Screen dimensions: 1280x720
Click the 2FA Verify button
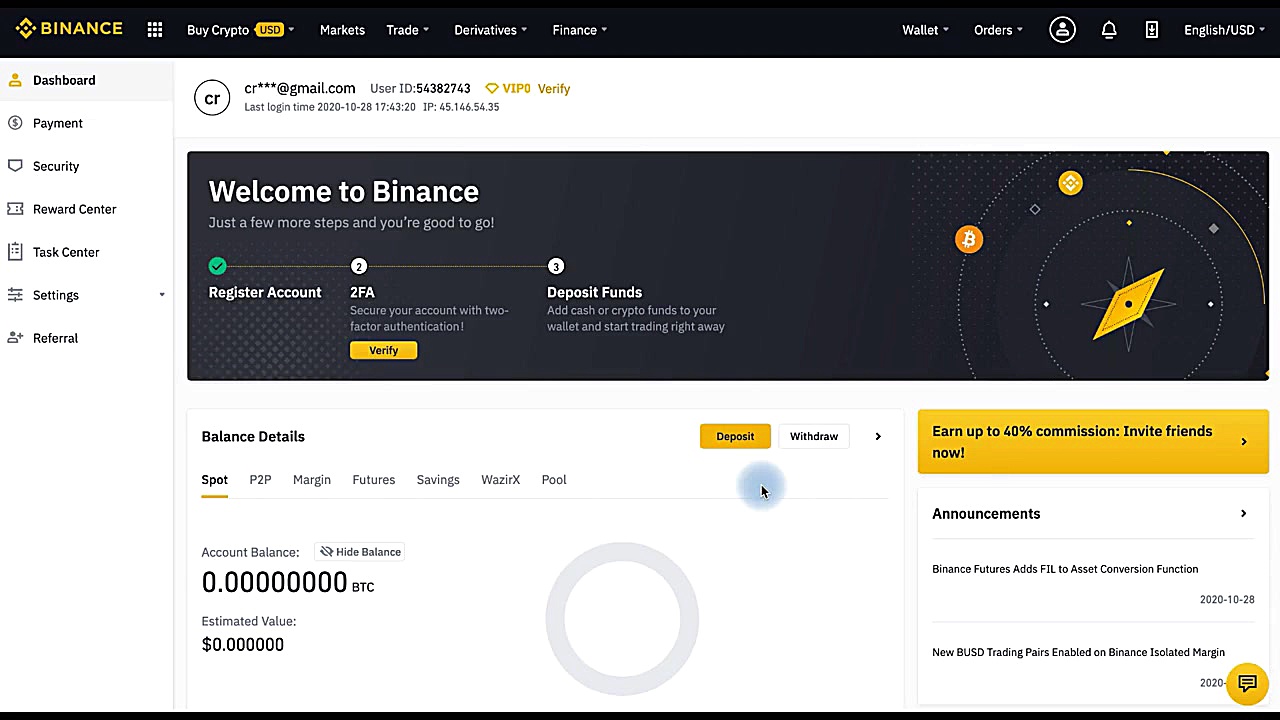[383, 351]
